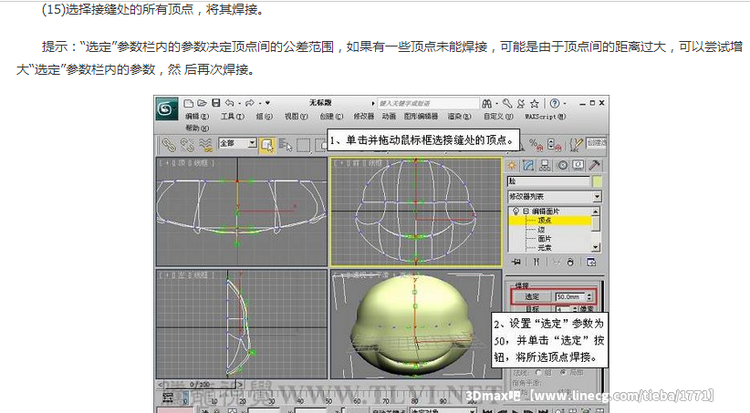Screen dimensions: 750x413
Task: Open the 动画 menu
Action: click(389, 116)
